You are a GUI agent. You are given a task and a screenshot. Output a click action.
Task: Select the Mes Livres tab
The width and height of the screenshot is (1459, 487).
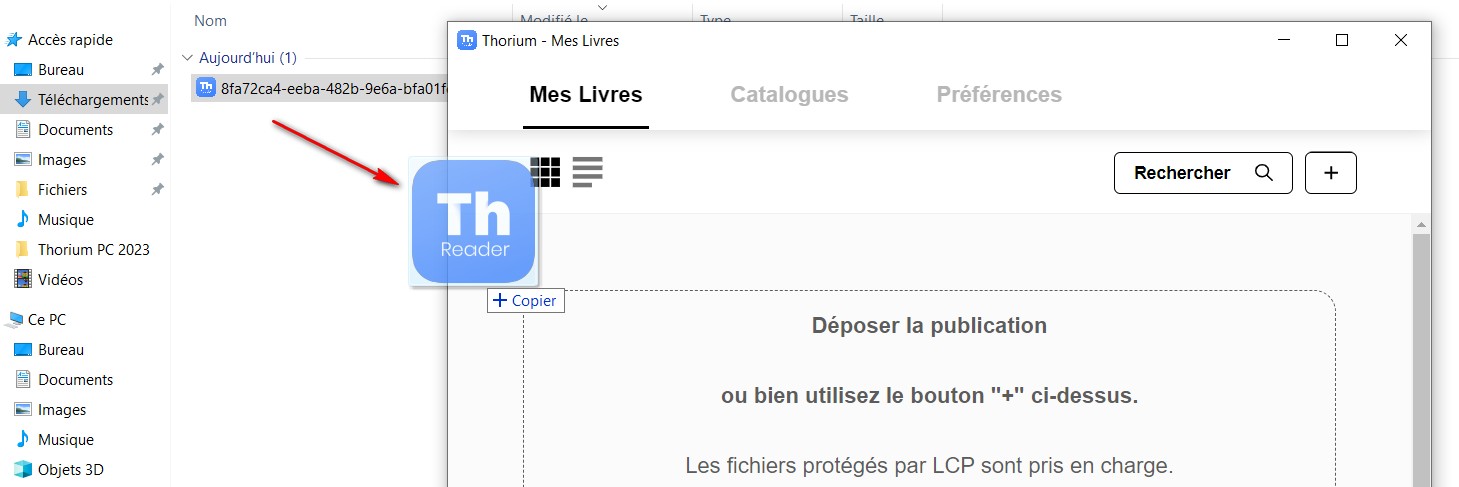click(x=585, y=95)
